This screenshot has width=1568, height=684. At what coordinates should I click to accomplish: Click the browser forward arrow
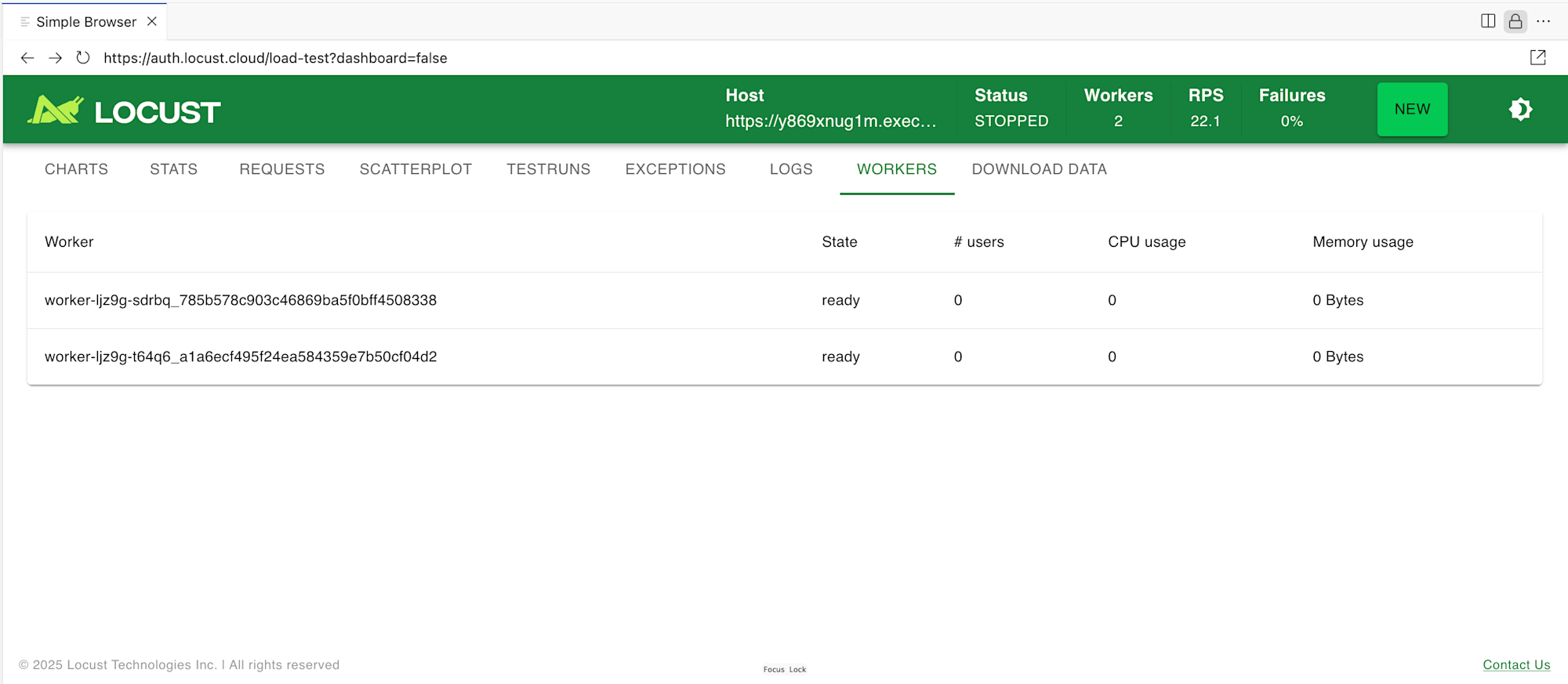click(55, 58)
